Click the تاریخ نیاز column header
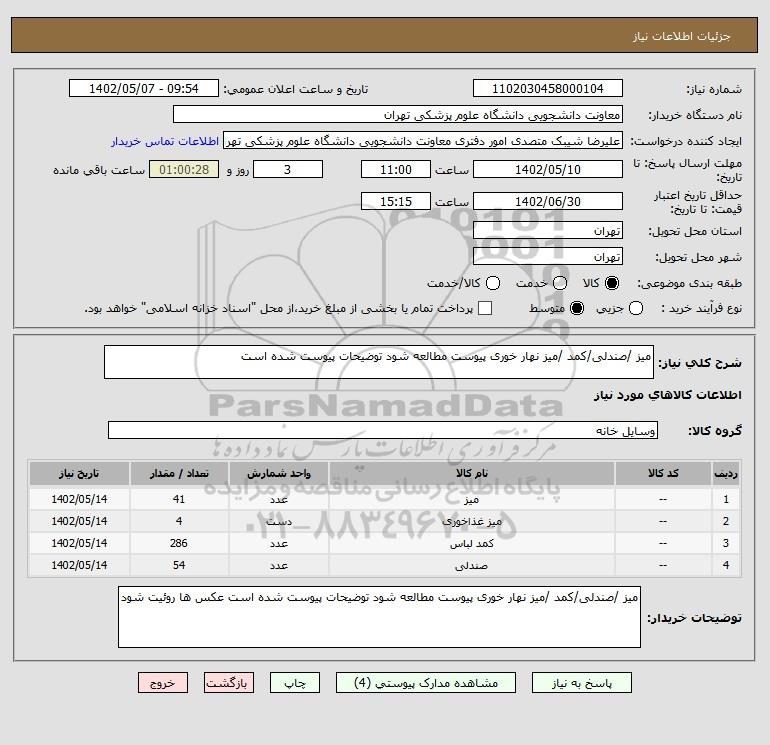770x745 pixels. coord(79,473)
